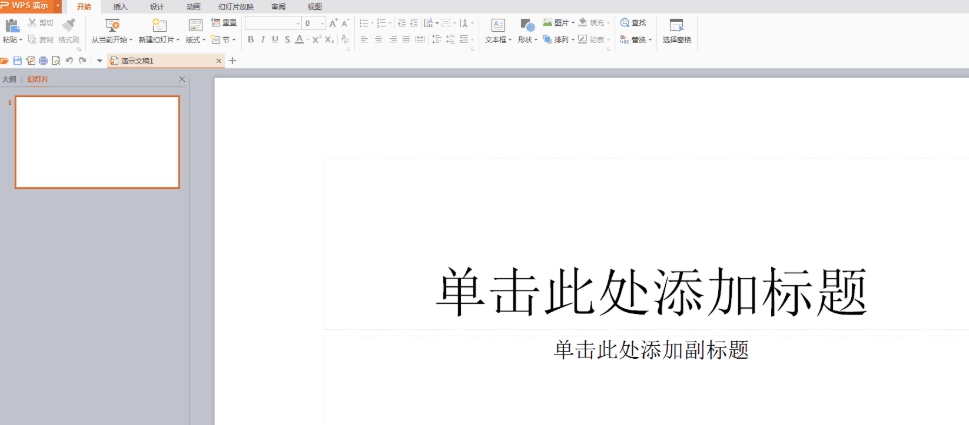The image size is (969, 425).
Task: Click the increase indent icon
Action: pyautogui.click(x=413, y=23)
